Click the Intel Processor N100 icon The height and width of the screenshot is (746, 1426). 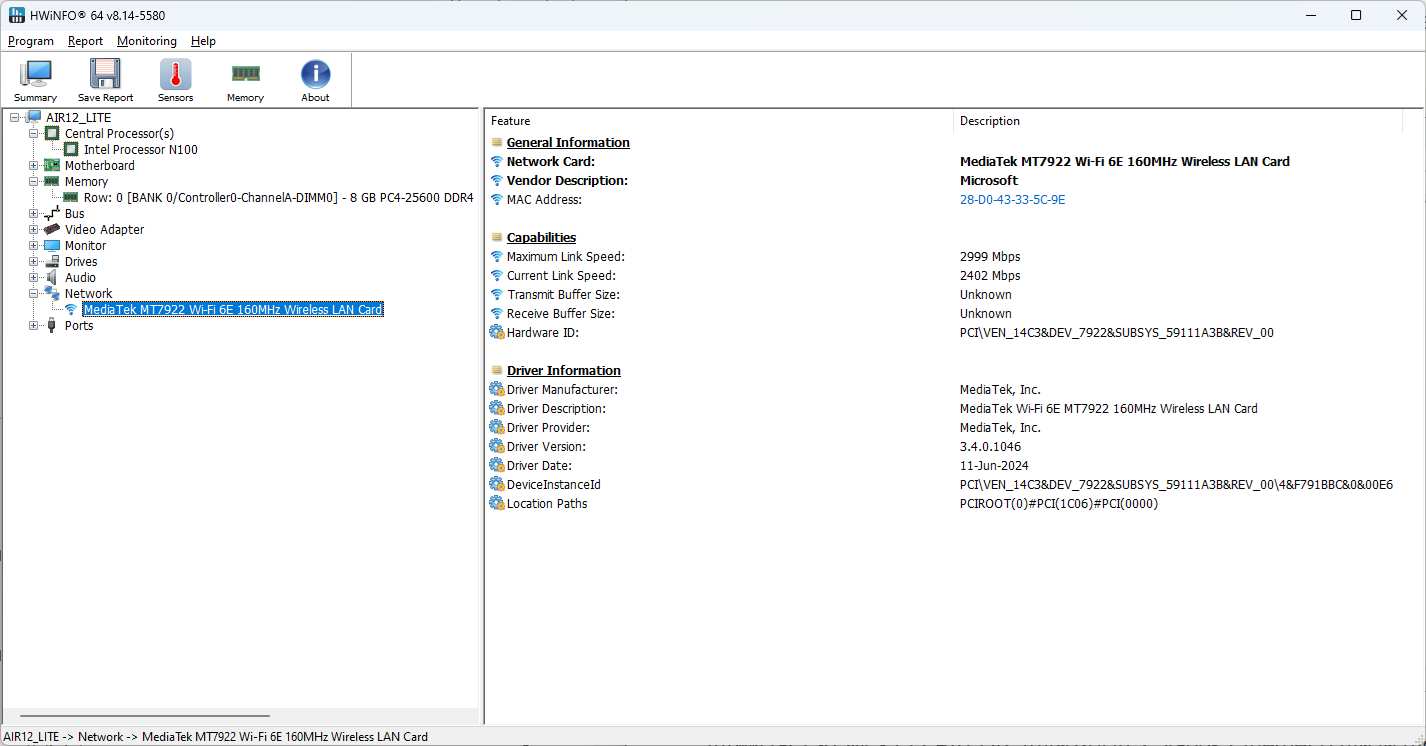[71, 150]
